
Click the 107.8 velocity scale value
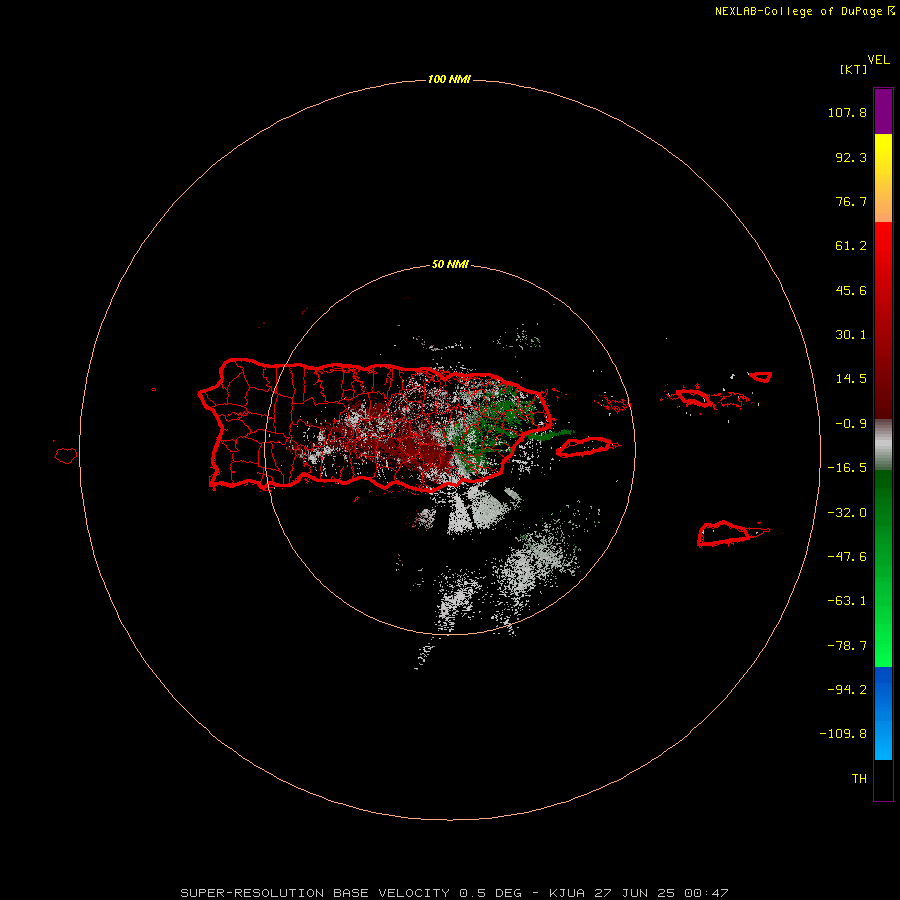point(847,112)
